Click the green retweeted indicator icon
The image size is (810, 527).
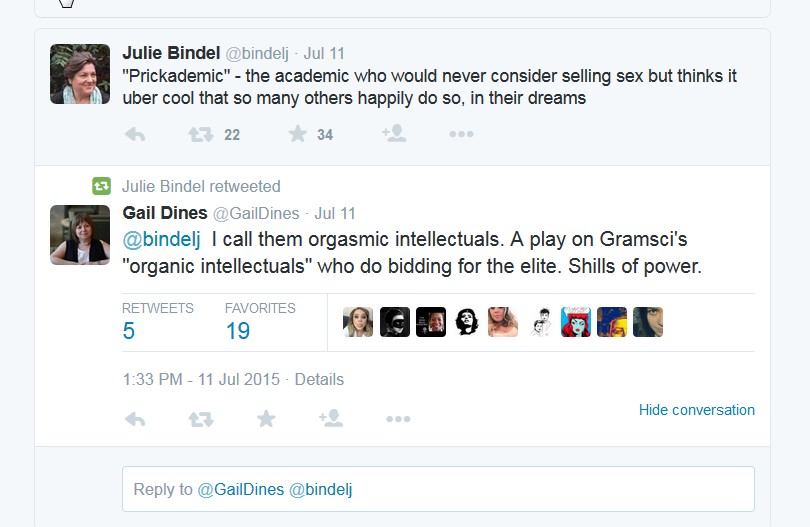tap(101, 186)
